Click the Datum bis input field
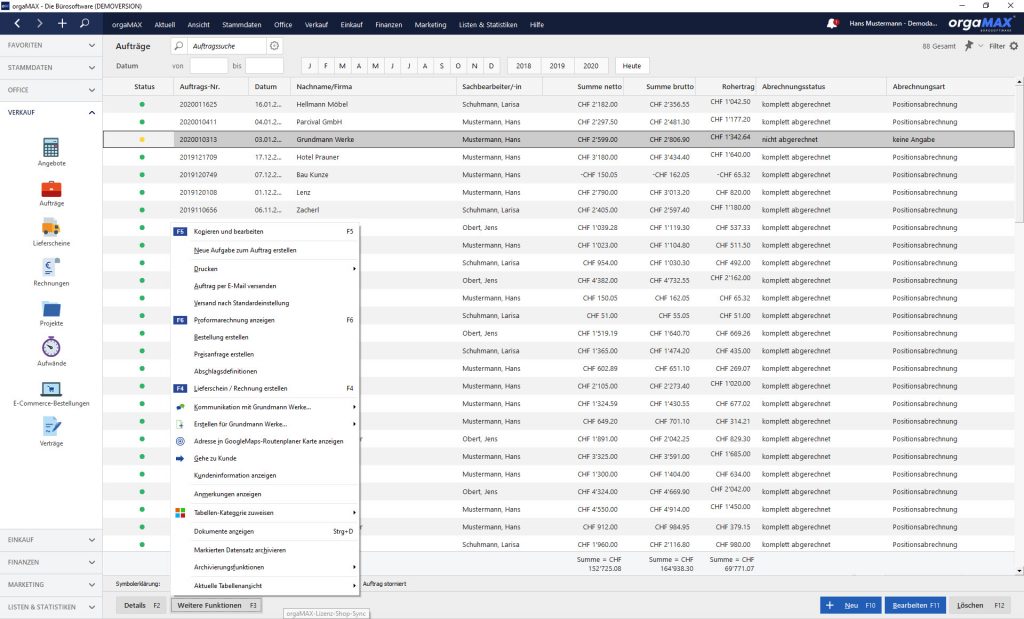The height and width of the screenshot is (619, 1024). click(x=264, y=66)
